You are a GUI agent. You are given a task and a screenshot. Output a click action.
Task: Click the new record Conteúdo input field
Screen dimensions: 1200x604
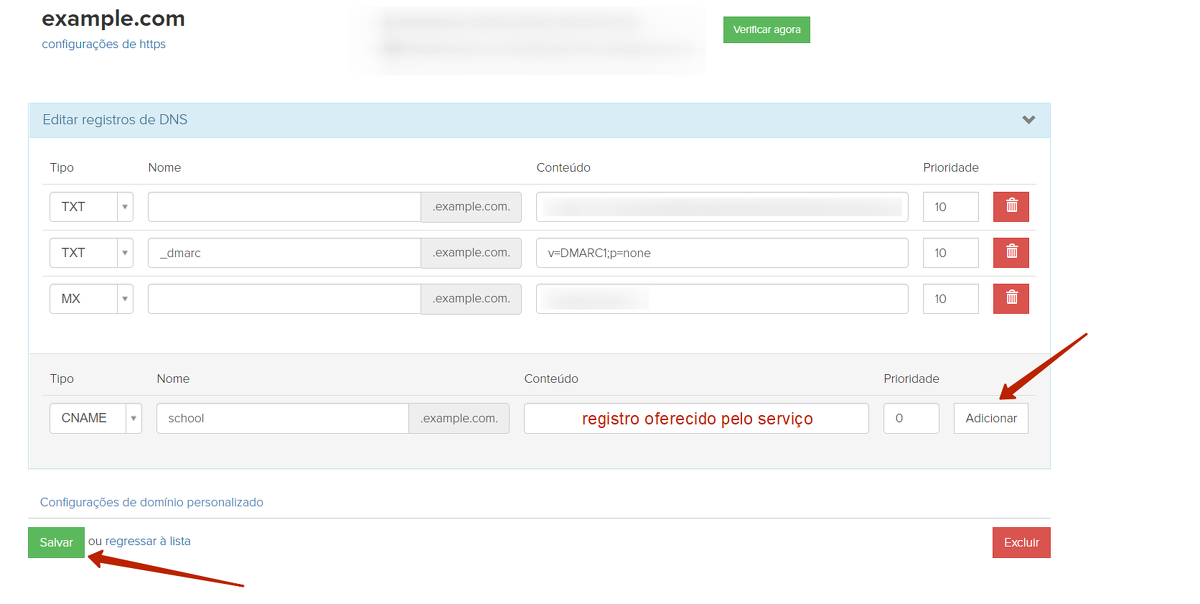coord(696,418)
